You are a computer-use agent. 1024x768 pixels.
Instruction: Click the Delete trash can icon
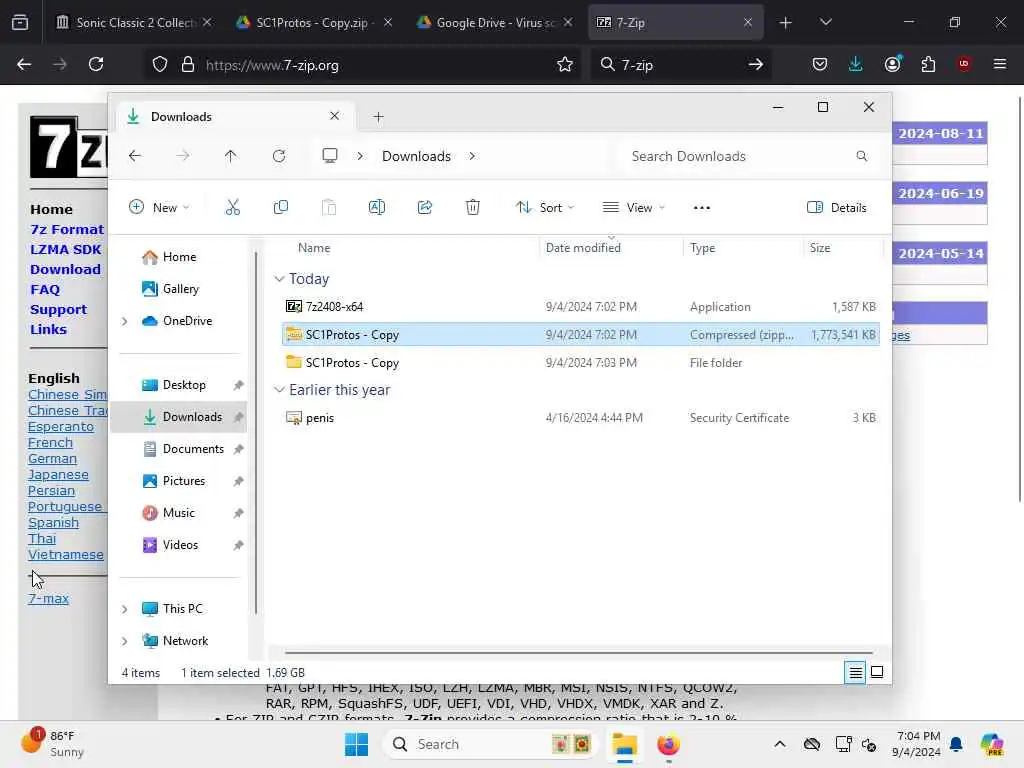(x=473, y=208)
